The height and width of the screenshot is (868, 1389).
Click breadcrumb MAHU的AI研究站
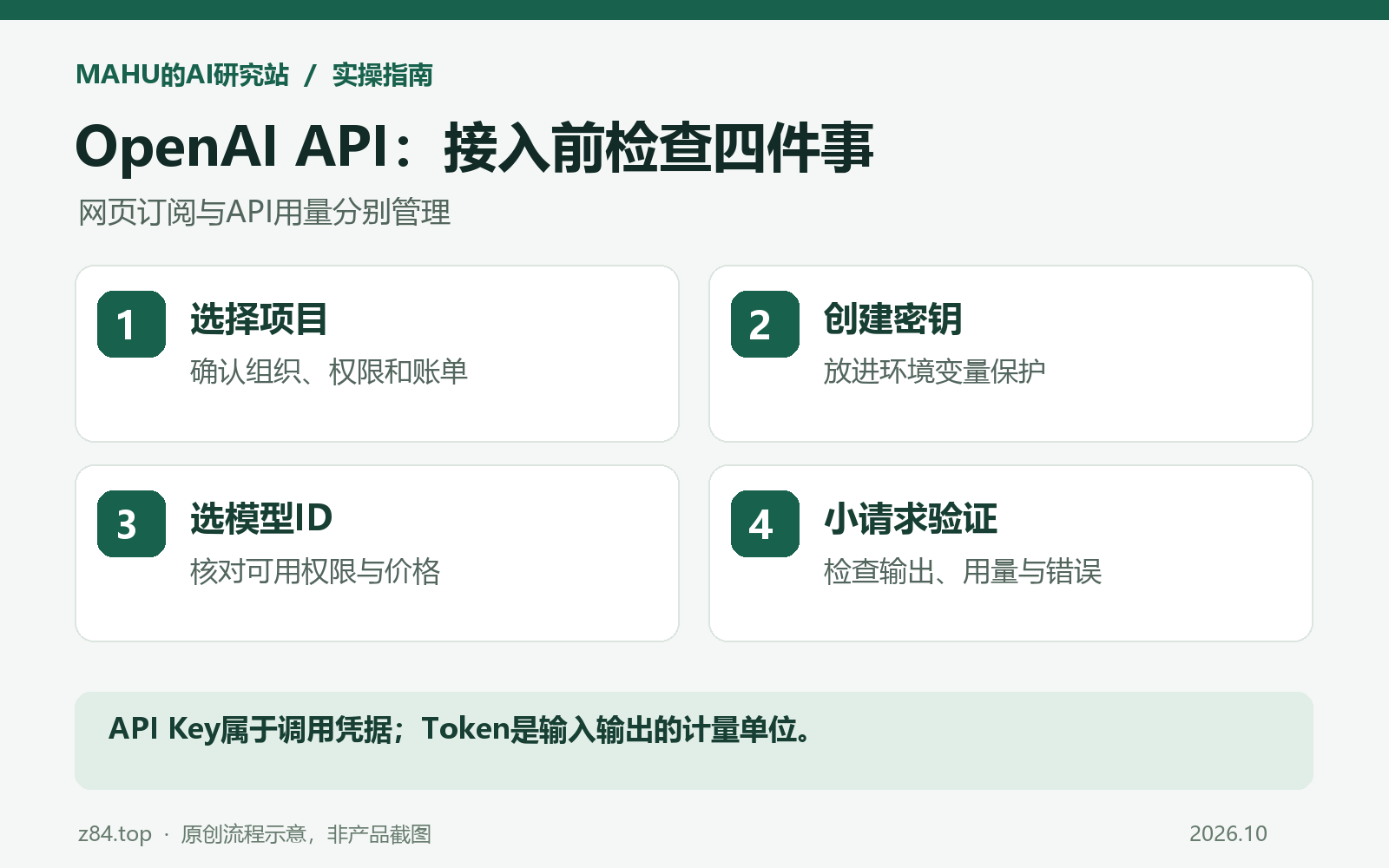(182, 75)
